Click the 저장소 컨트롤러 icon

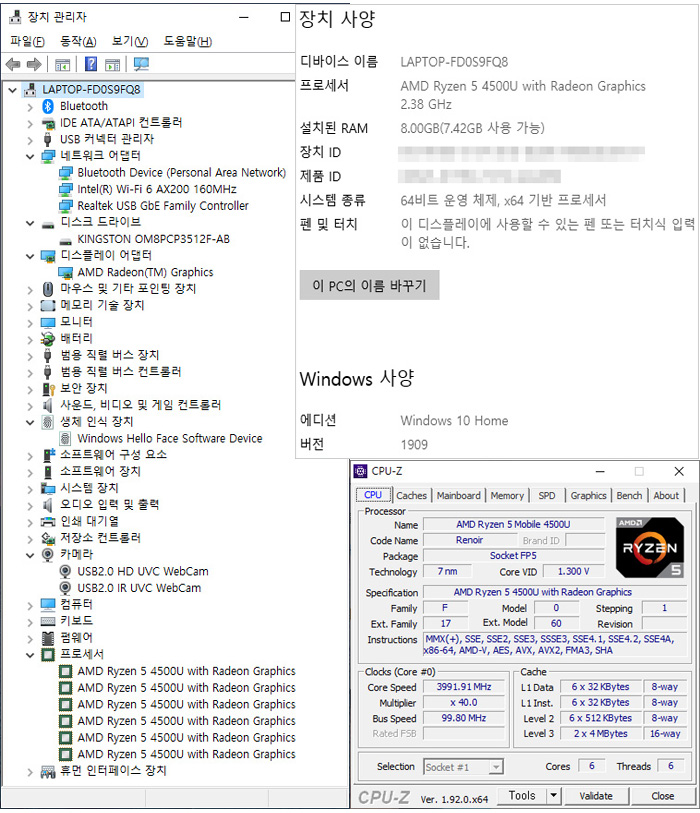(48, 538)
